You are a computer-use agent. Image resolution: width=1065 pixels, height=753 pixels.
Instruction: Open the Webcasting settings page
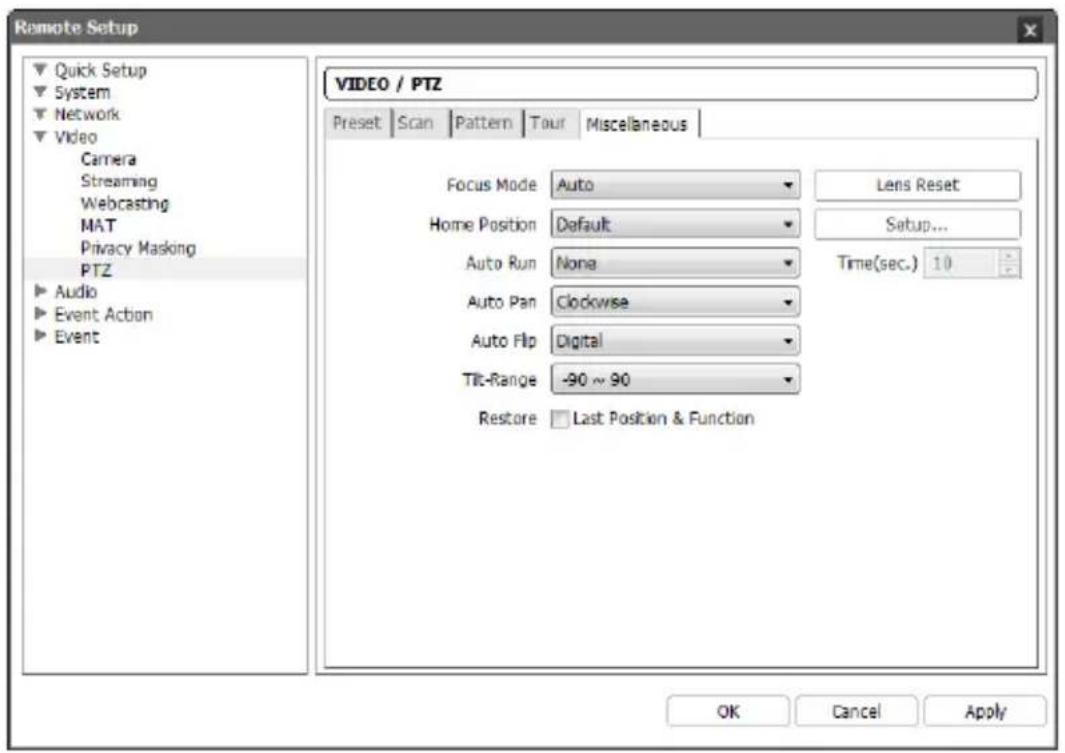click(x=124, y=204)
